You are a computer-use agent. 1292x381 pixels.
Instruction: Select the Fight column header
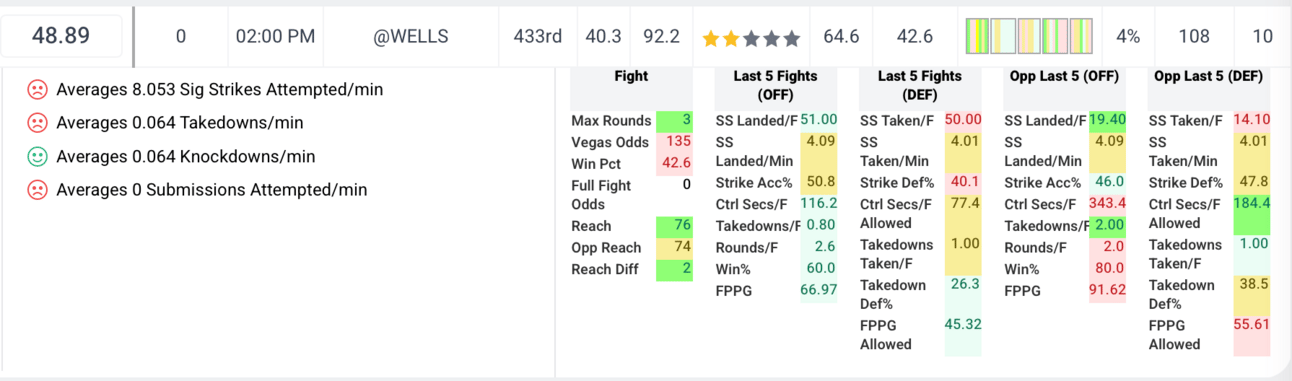[632, 76]
